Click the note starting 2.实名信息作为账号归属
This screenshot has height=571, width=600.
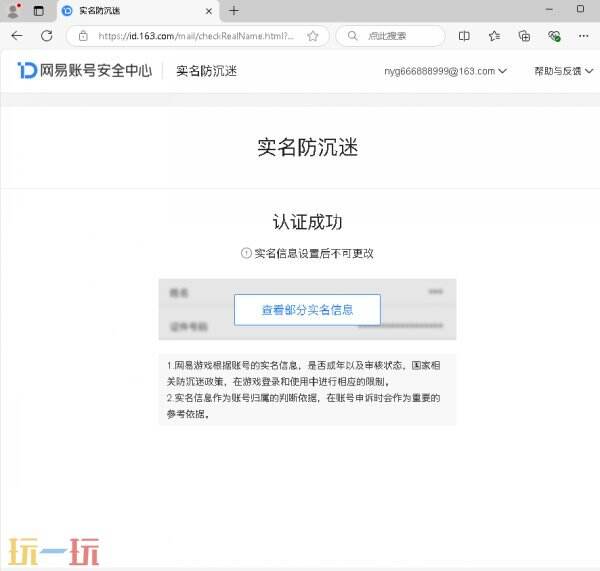(303, 406)
